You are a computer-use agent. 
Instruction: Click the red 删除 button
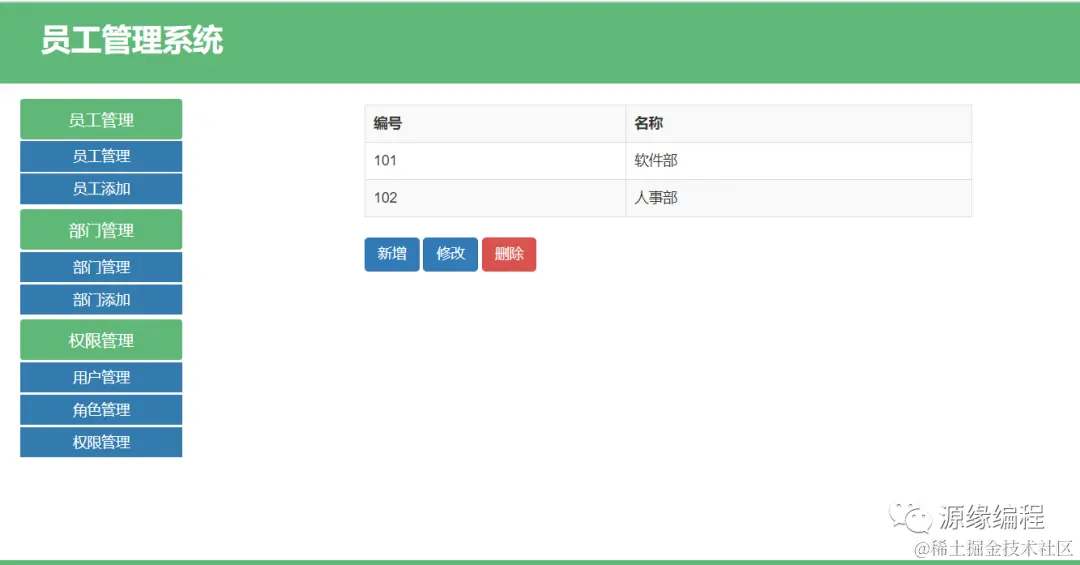(x=509, y=254)
